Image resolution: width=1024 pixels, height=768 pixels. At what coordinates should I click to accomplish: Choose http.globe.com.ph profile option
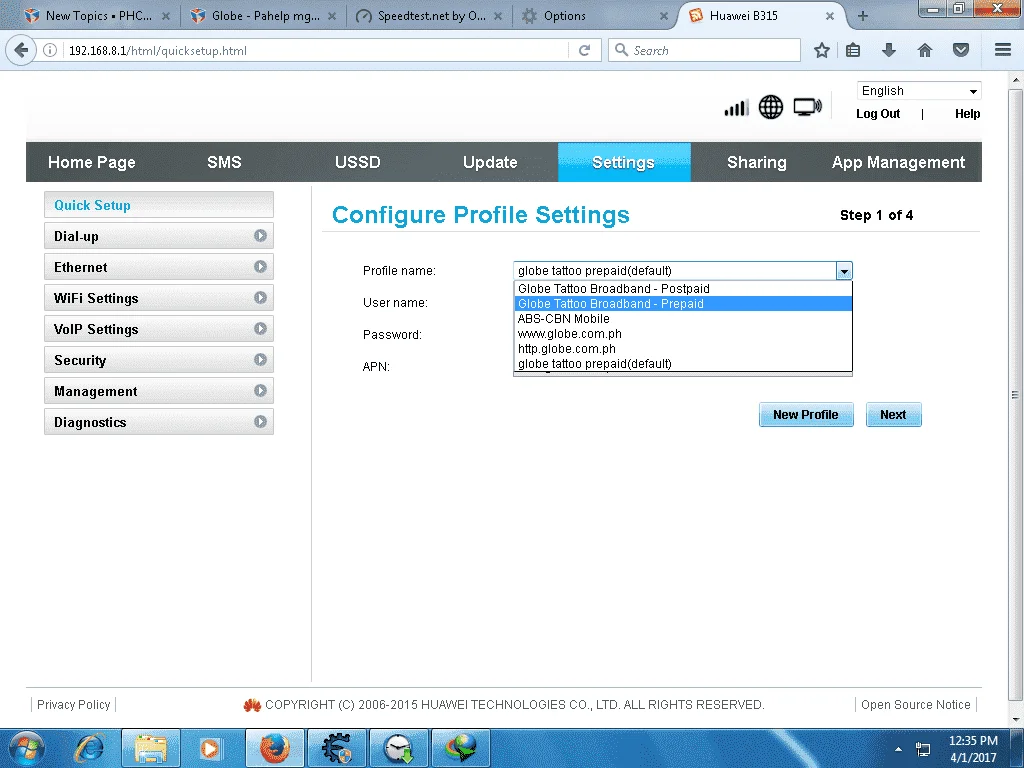683,349
